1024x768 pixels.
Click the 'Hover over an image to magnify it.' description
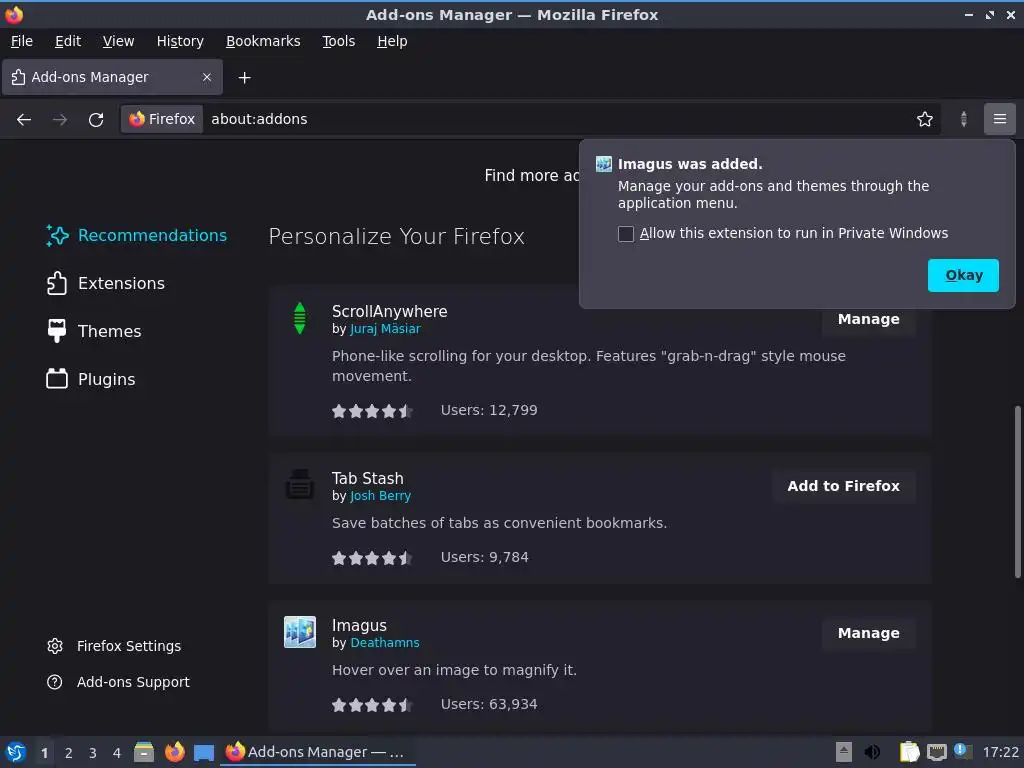click(455, 670)
